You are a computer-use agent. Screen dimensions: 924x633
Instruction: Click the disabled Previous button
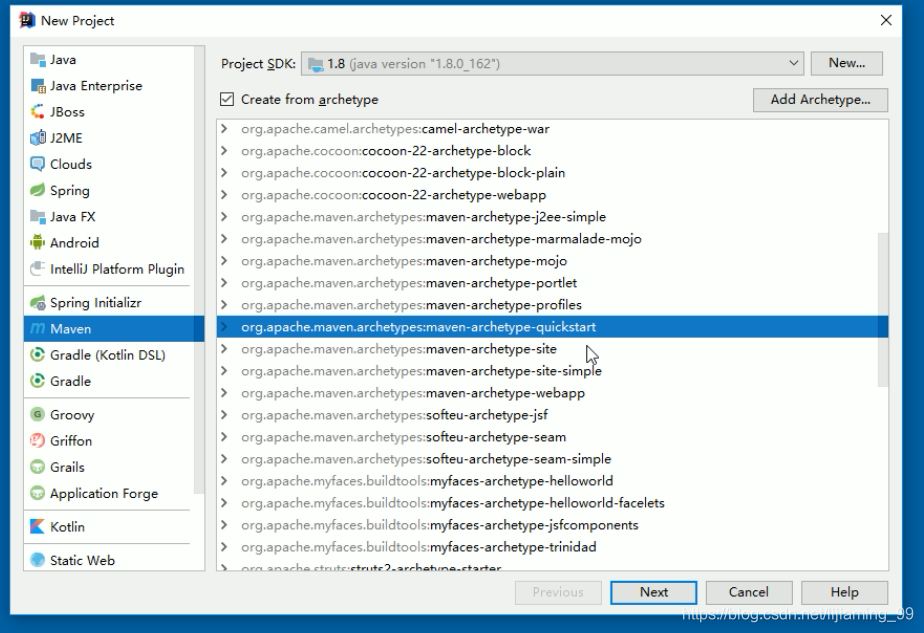click(558, 592)
